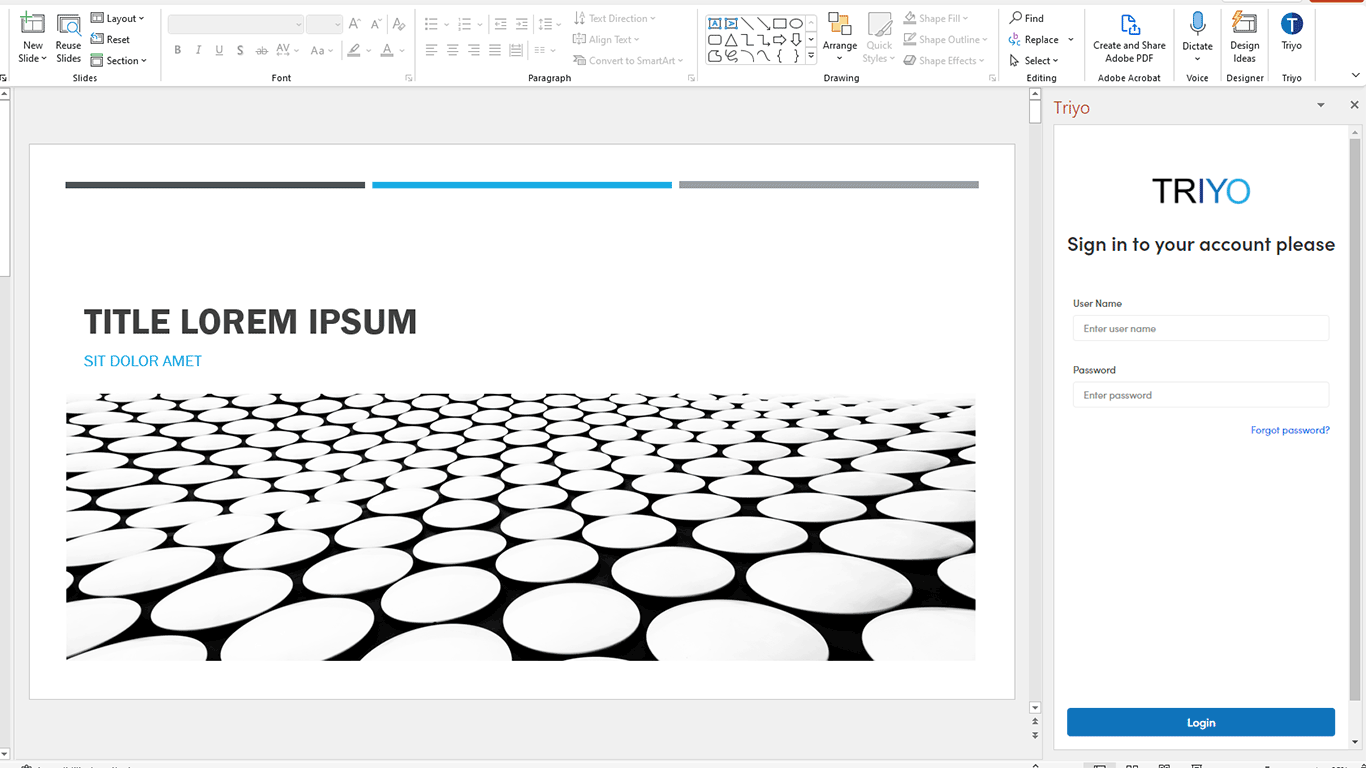Viewport: 1366px width, 768px height.
Task: Click the Forgot password? link
Action: 1289,430
